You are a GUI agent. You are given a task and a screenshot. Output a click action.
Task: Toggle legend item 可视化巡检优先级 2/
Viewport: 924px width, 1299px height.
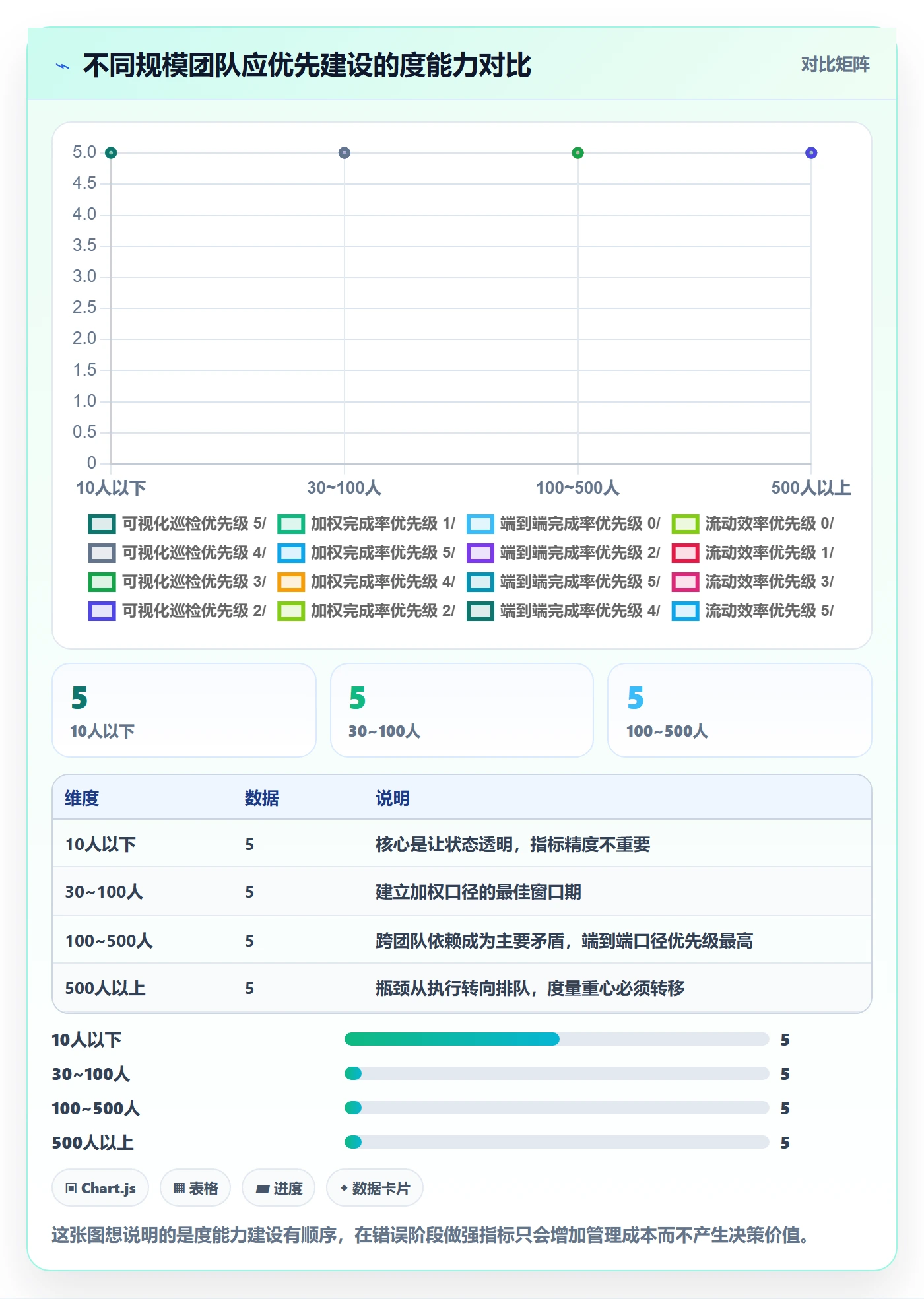click(x=177, y=611)
